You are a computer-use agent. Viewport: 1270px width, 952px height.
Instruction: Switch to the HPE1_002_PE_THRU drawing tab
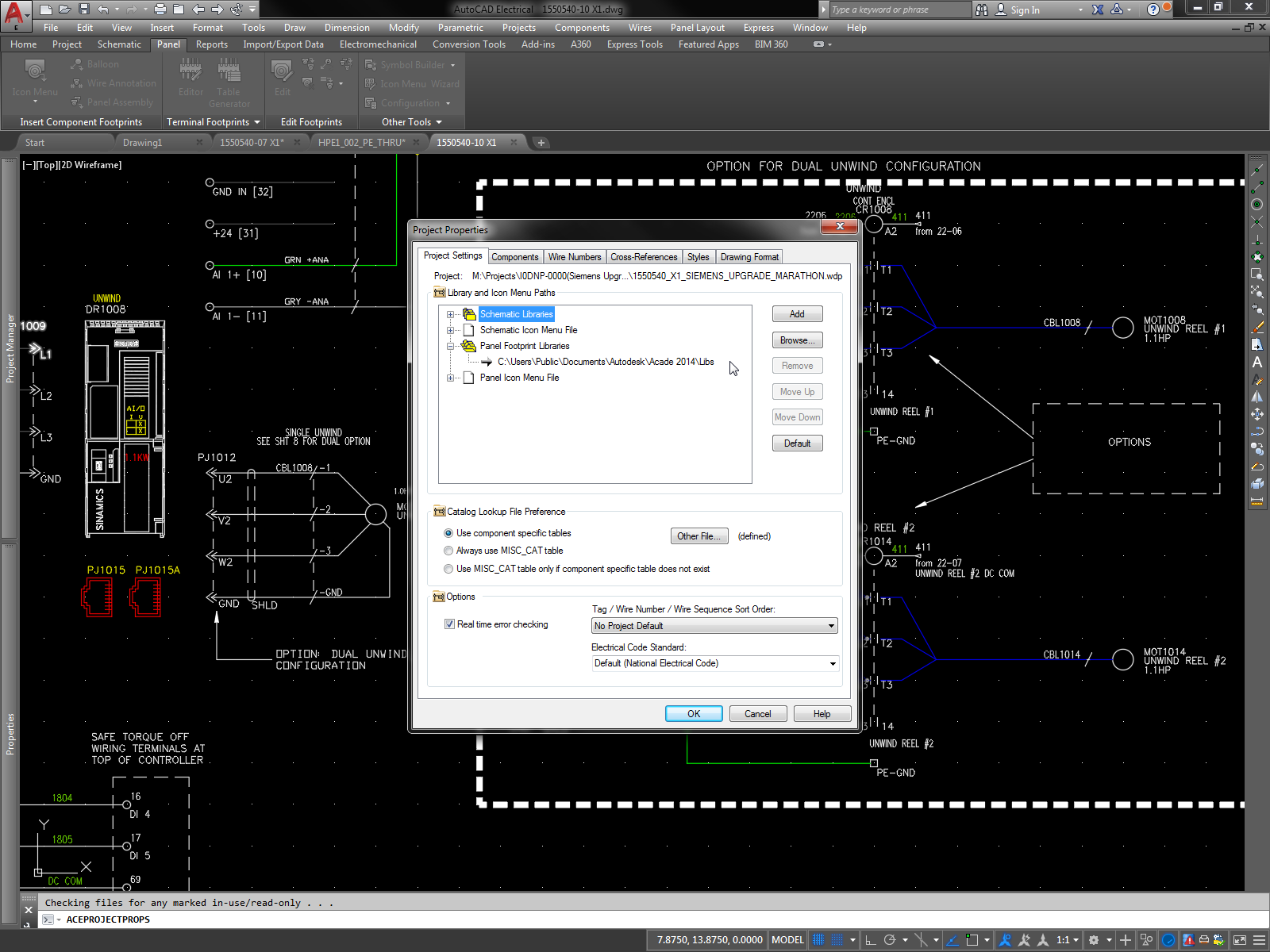[361, 142]
